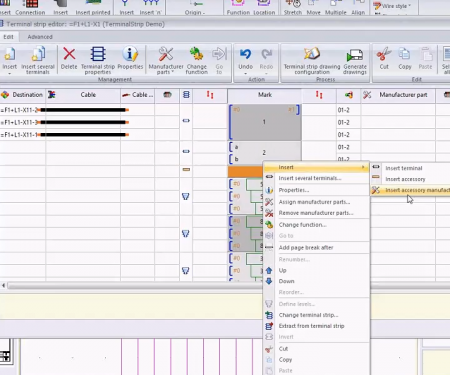Choose Properties... in the context menu
The width and height of the screenshot is (450, 375).
click(x=294, y=190)
